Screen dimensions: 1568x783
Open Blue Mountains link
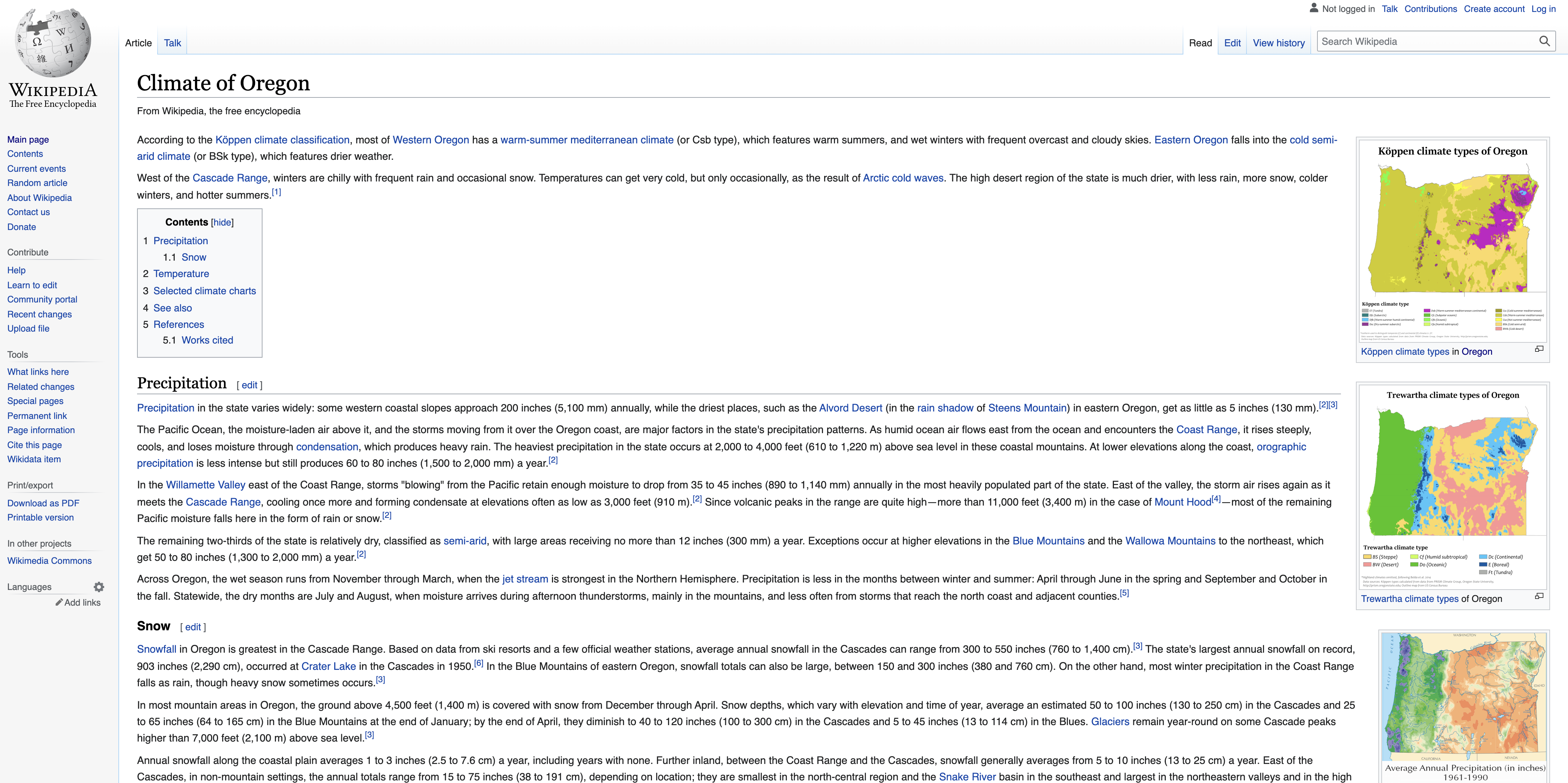pyautogui.click(x=1048, y=541)
